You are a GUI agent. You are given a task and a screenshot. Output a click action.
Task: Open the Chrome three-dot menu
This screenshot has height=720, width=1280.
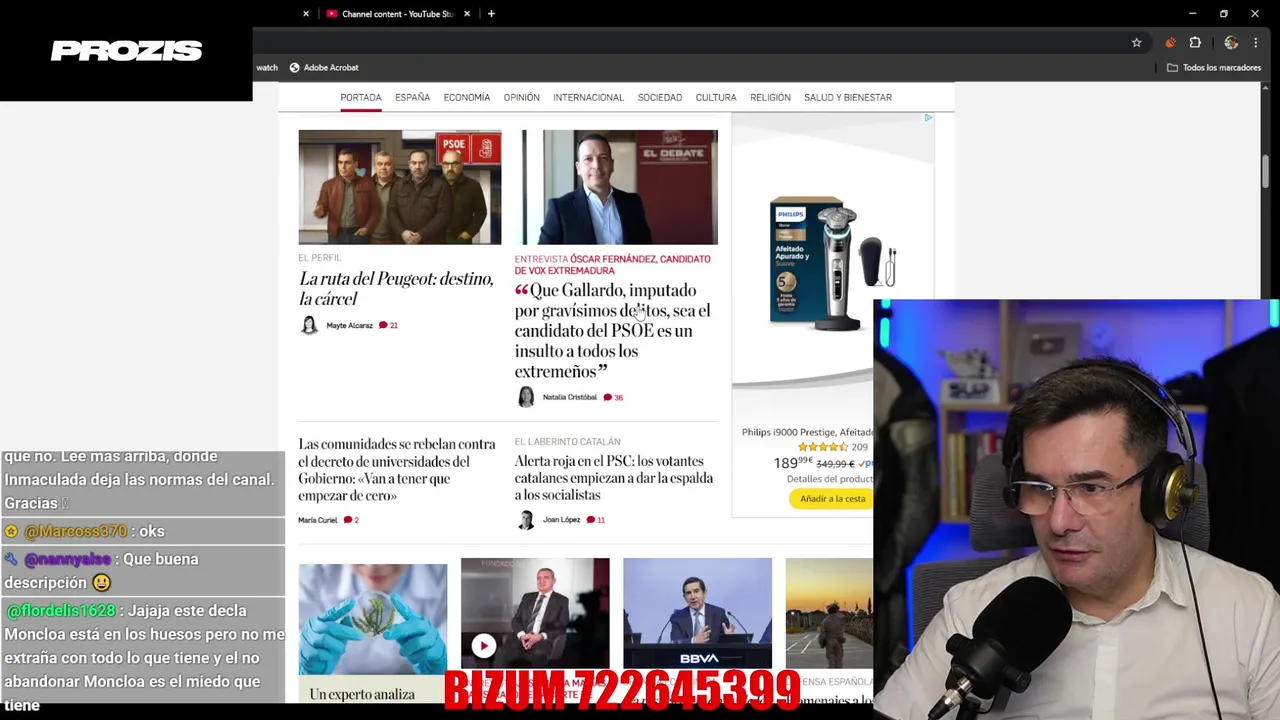[1255, 43]
